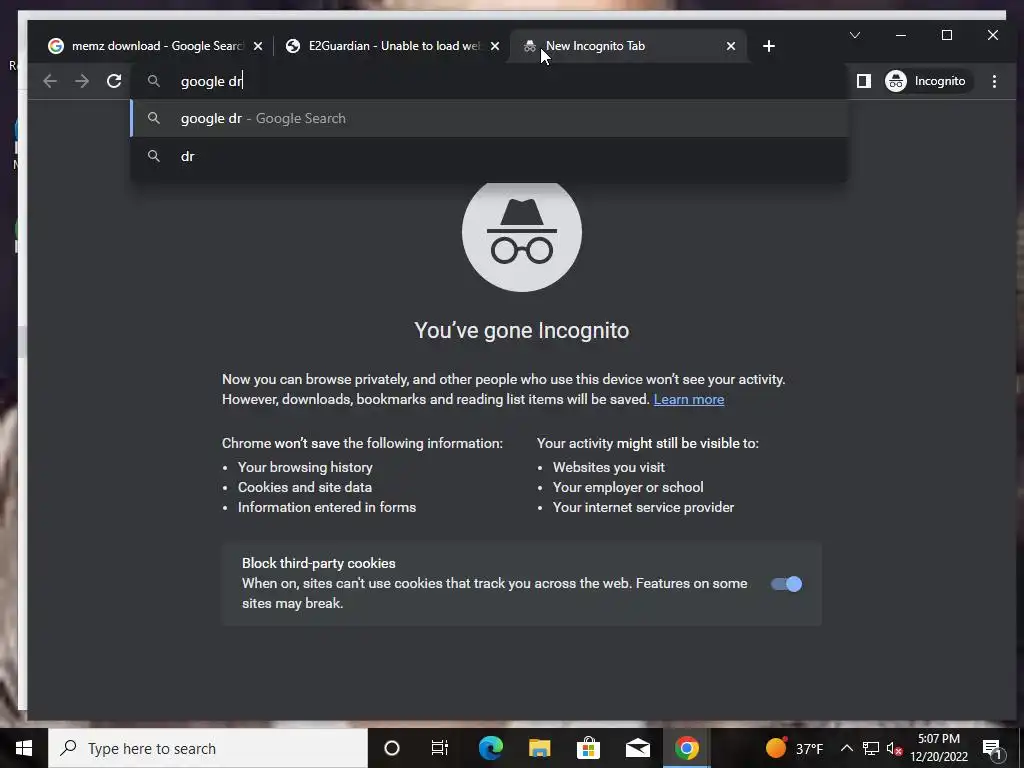The image size is (1024, 768).
Task: Open the weather widget showing 37°F
Action: click(x=793, y=748)
